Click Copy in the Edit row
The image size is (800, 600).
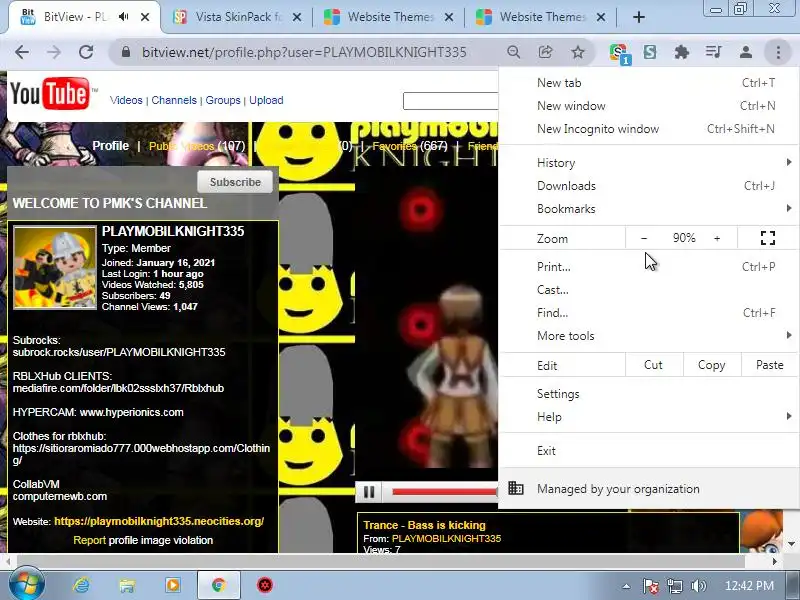[x=711, y=365]
